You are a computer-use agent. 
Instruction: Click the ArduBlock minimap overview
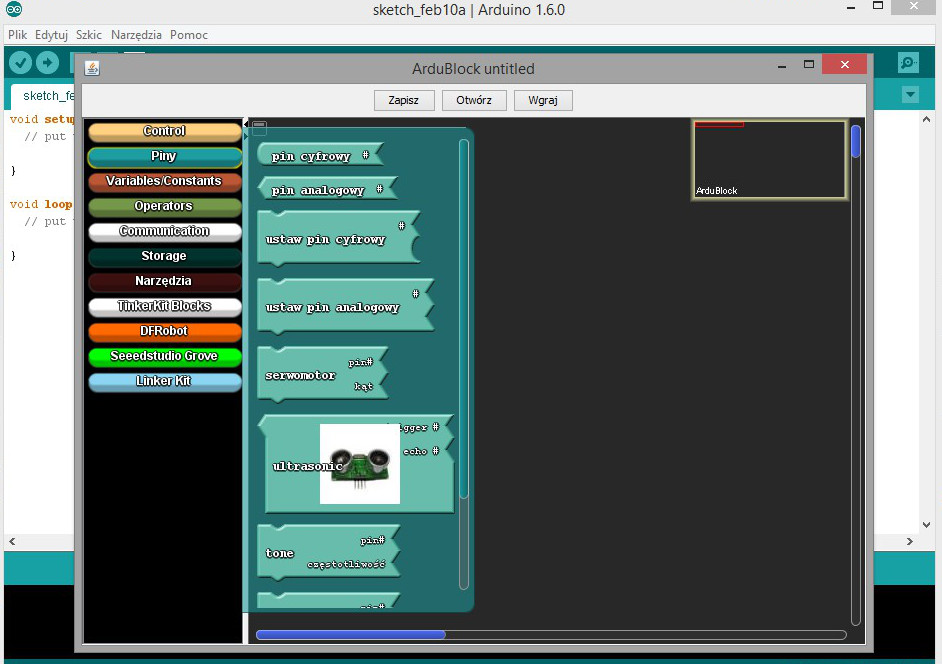tap(770, 160)
